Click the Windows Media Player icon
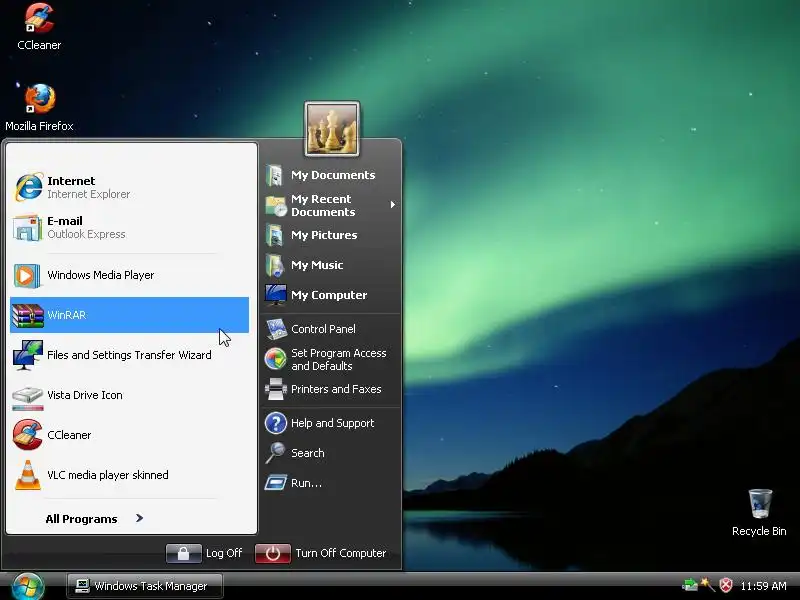 click(x=27, y=276)
